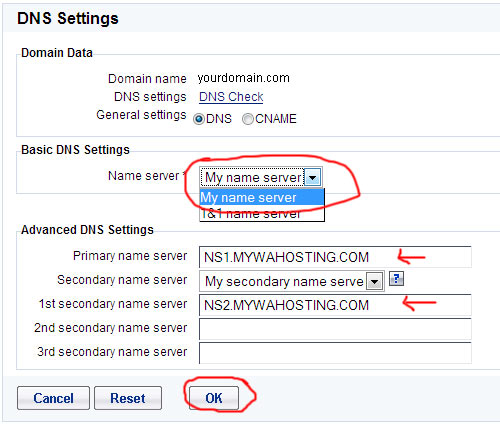Image resolution: width=500 pixels, height=426 pixels.
Task: Confirm settings with the OK button
Action: pos(214,398)
